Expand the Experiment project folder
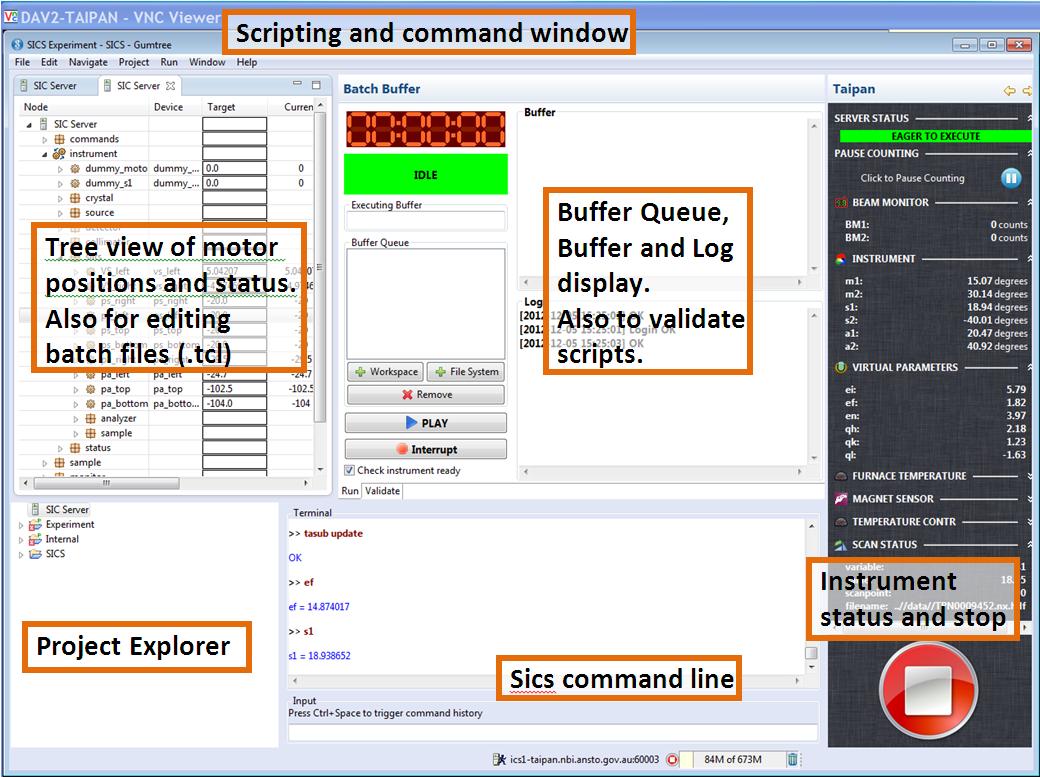1040x777 pixels. coord(21,525)
